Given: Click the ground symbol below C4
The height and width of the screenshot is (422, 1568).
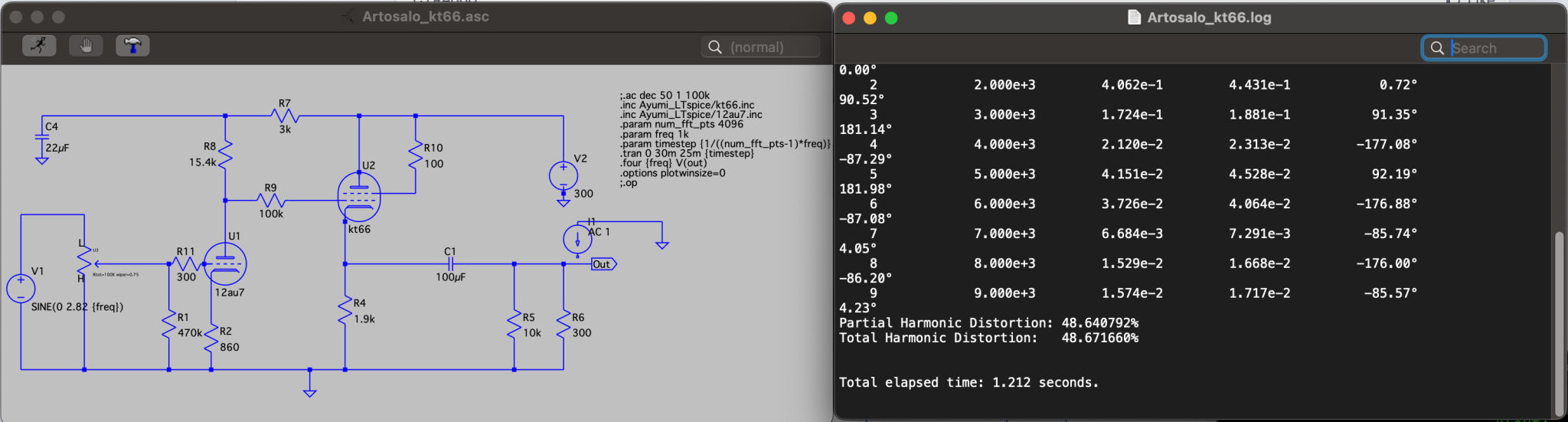Looking at the screenshot, I should 42,161.
